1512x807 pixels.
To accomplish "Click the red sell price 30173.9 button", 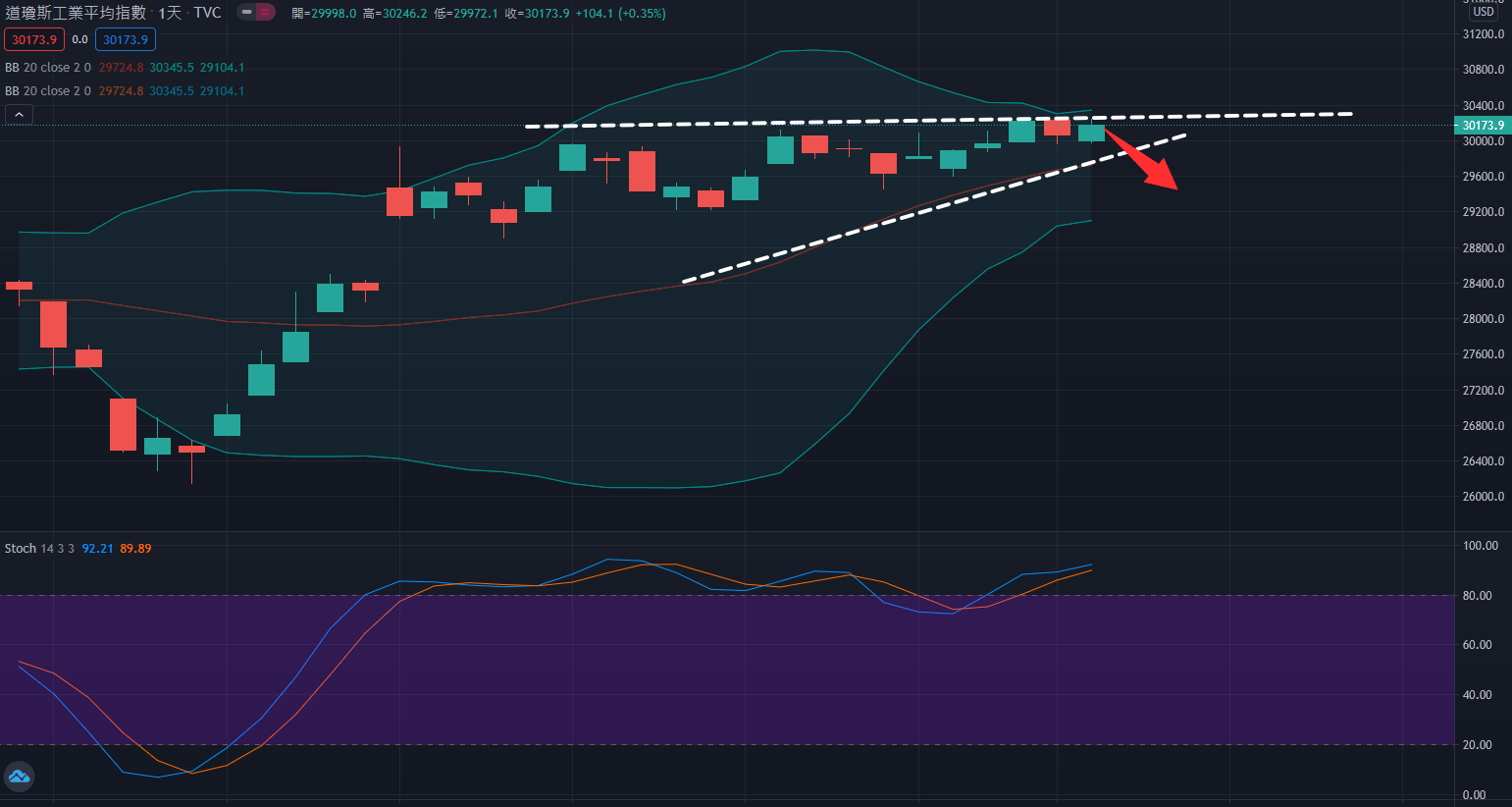I will pos(34,40).
